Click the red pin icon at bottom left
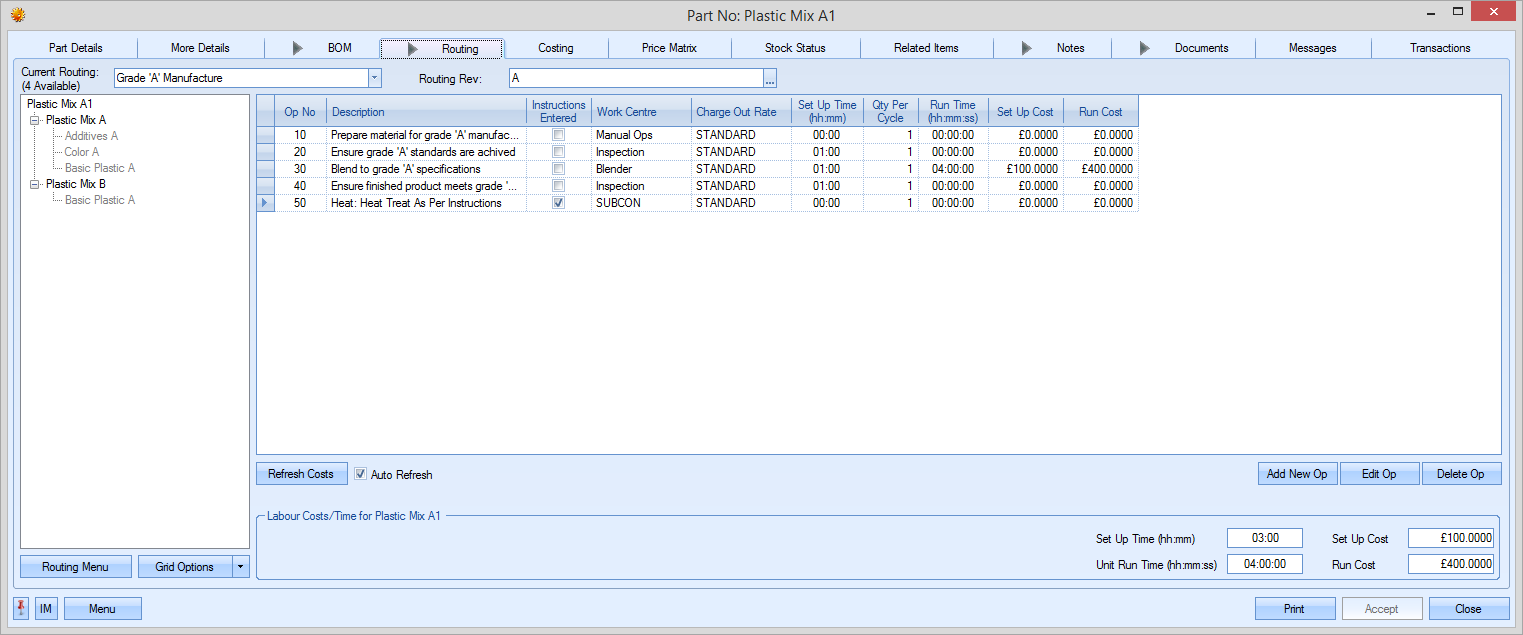Image resolution: width=1523 pixels, height=635 pixels. click(x=22, y=608)
